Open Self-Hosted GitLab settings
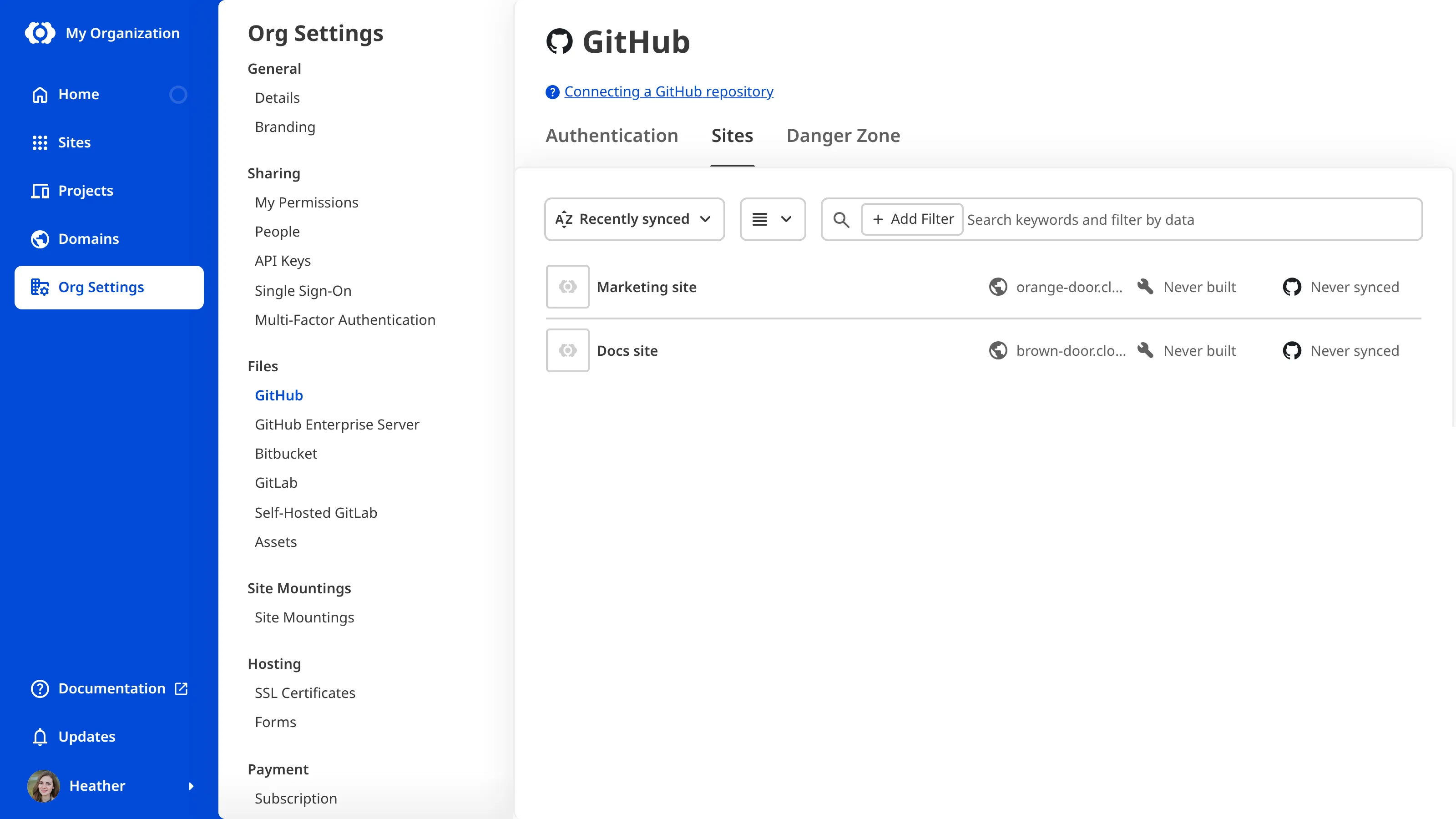 [316, 513]
